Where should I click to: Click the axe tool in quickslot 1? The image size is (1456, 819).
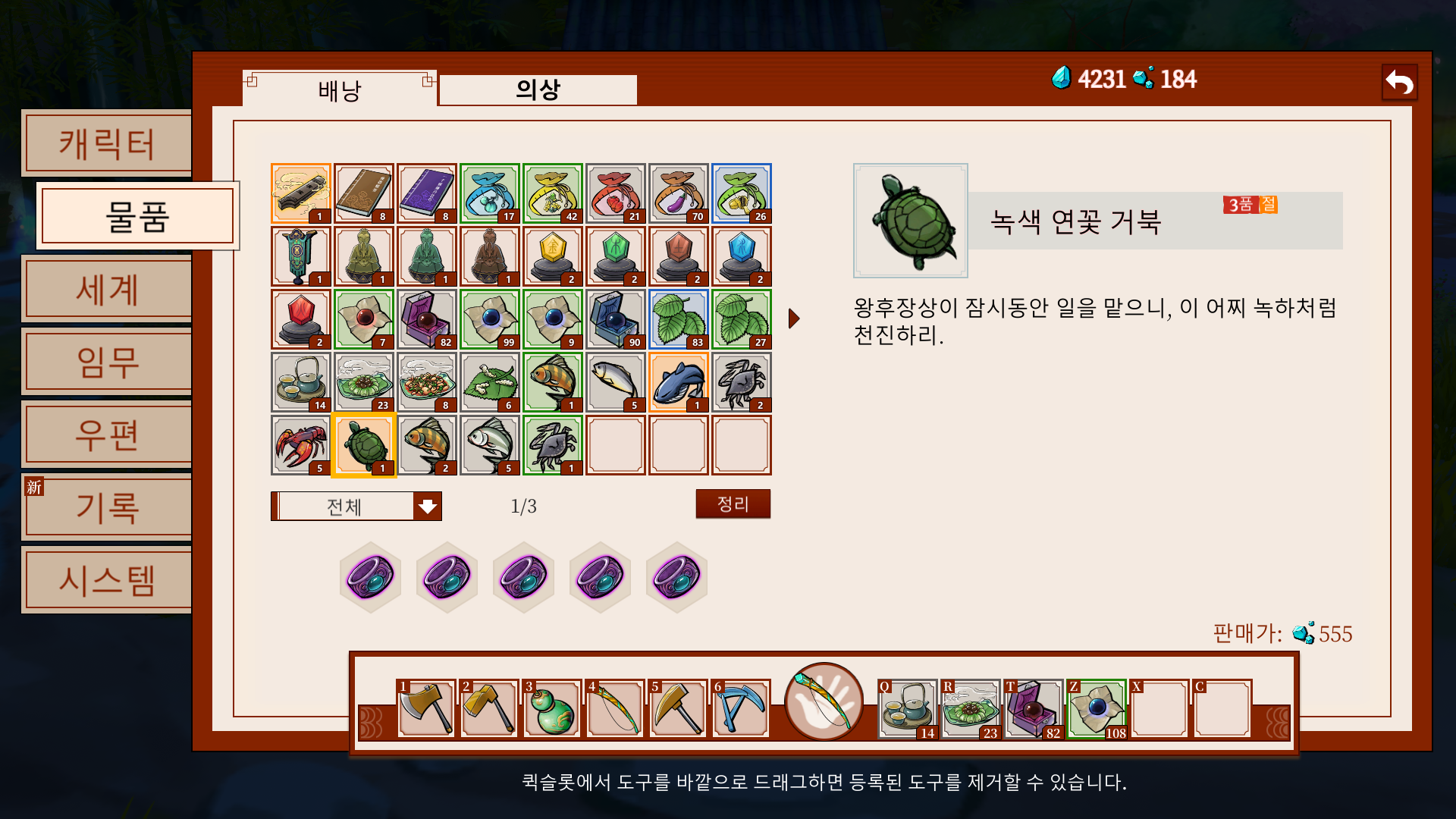coord(426,708)
